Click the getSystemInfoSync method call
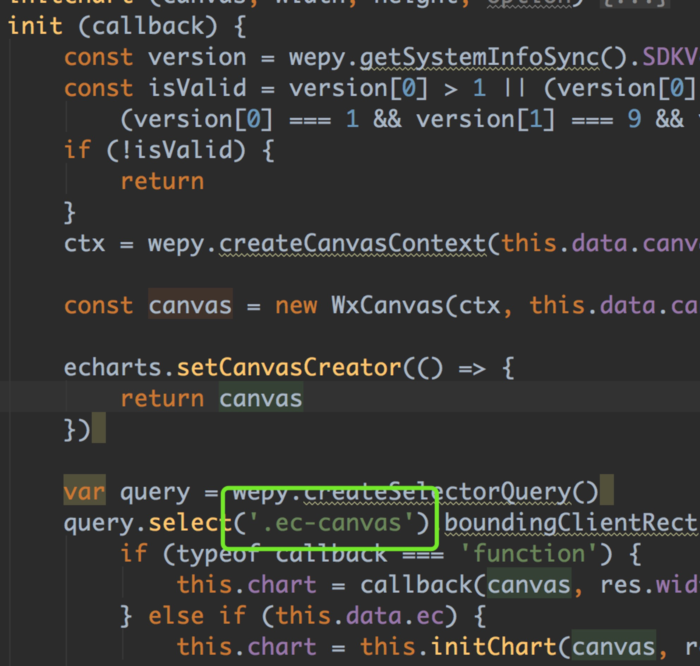Image resolution: width=700 pixels, height=666 pixels. coord(480,57)
